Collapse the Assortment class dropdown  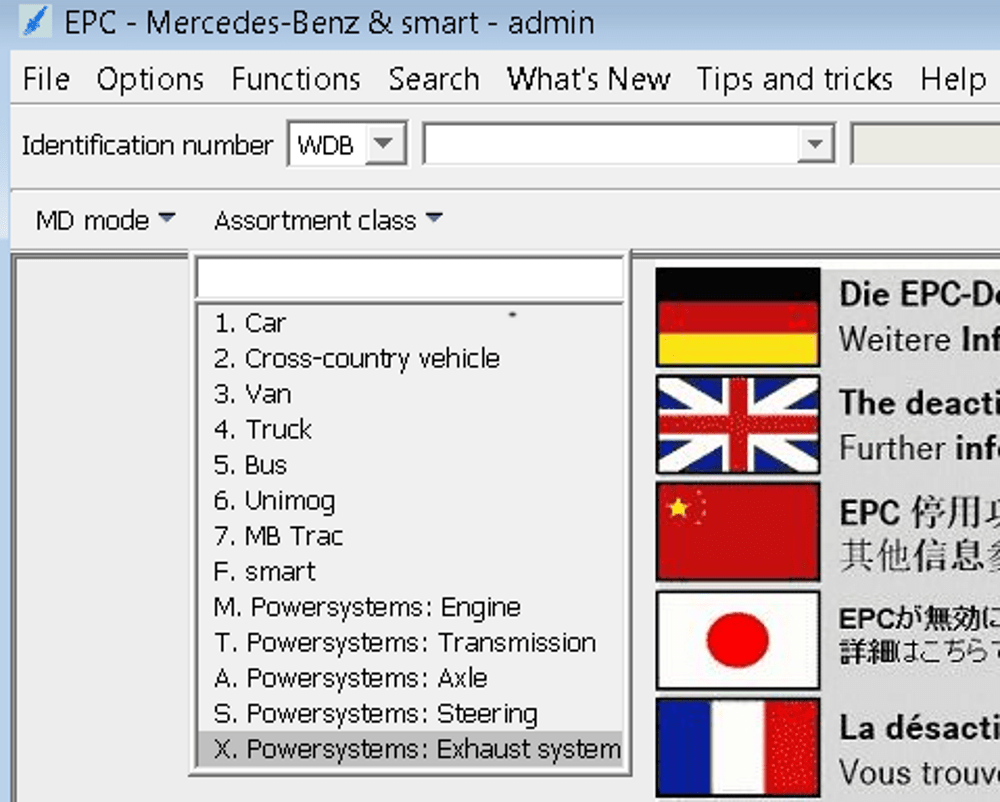pos(328,221)
